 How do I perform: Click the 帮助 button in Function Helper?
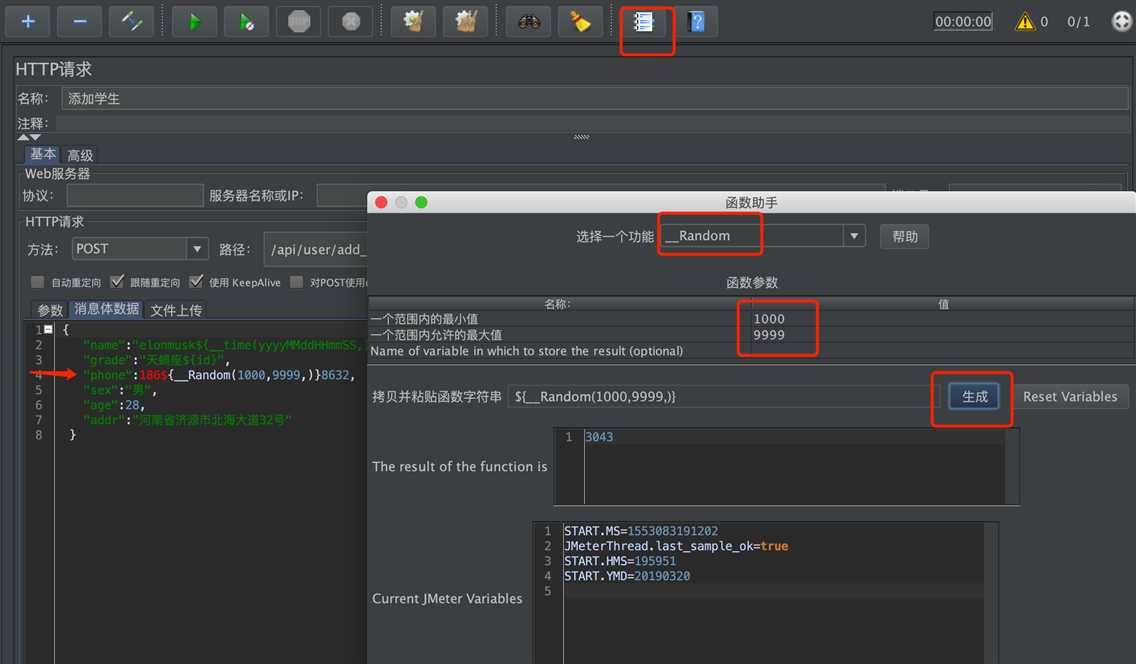point(904,237)
